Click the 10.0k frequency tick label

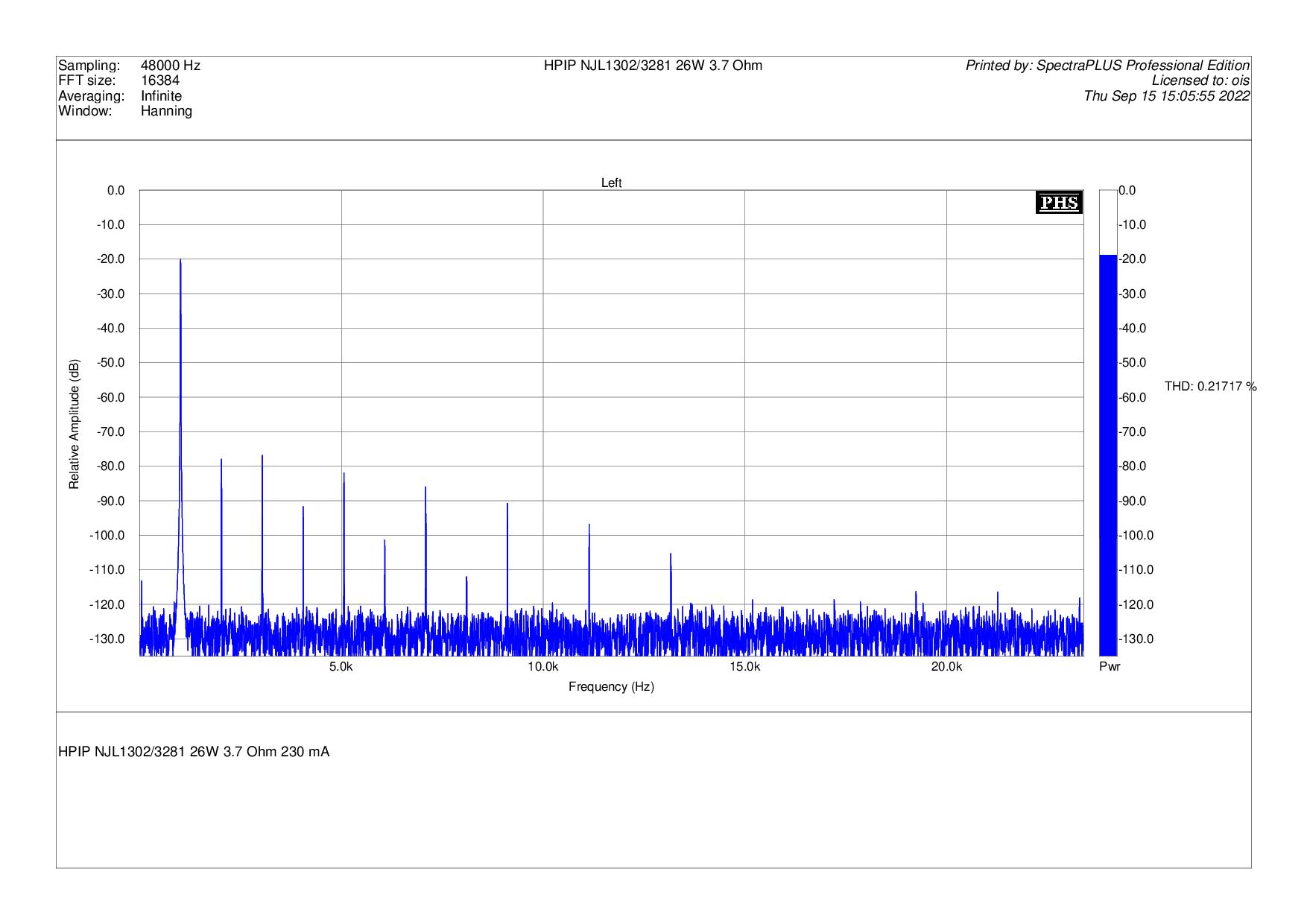point(543,667)
